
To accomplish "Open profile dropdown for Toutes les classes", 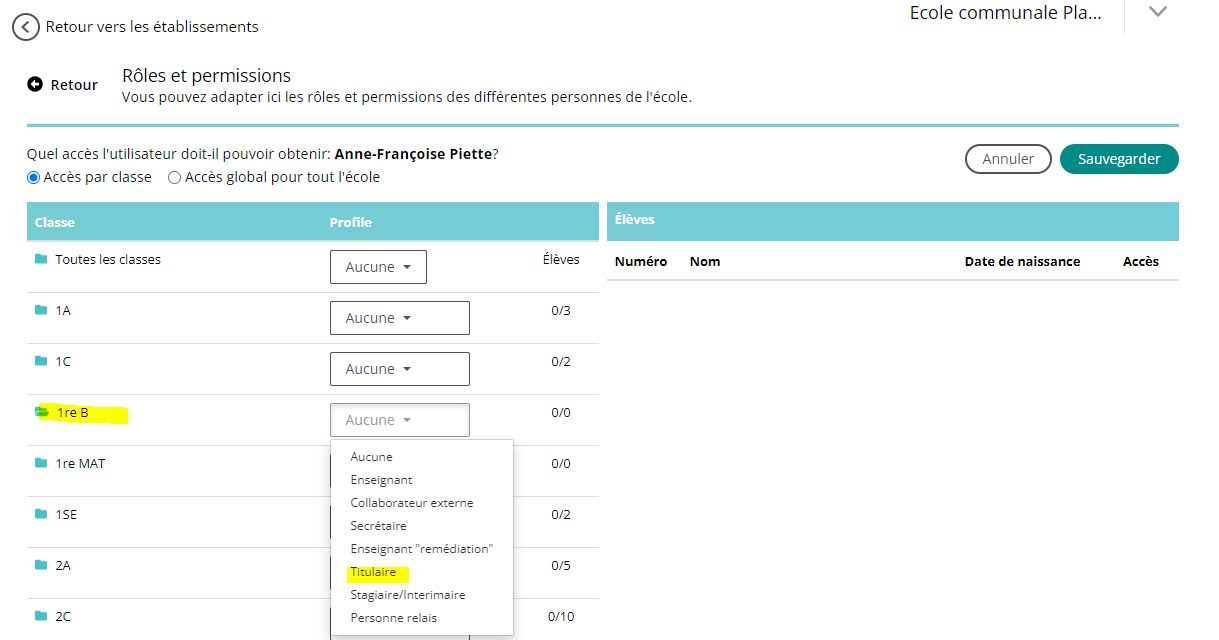I will pyautogui.click(x=378, y=267).
